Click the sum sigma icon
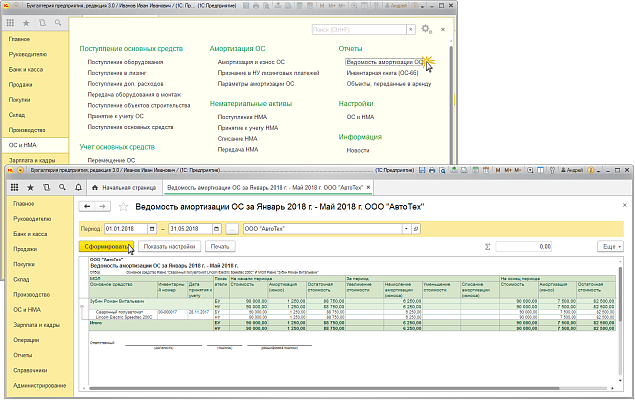The height and width of the screenshot is (400, 635). pos(487,246)
